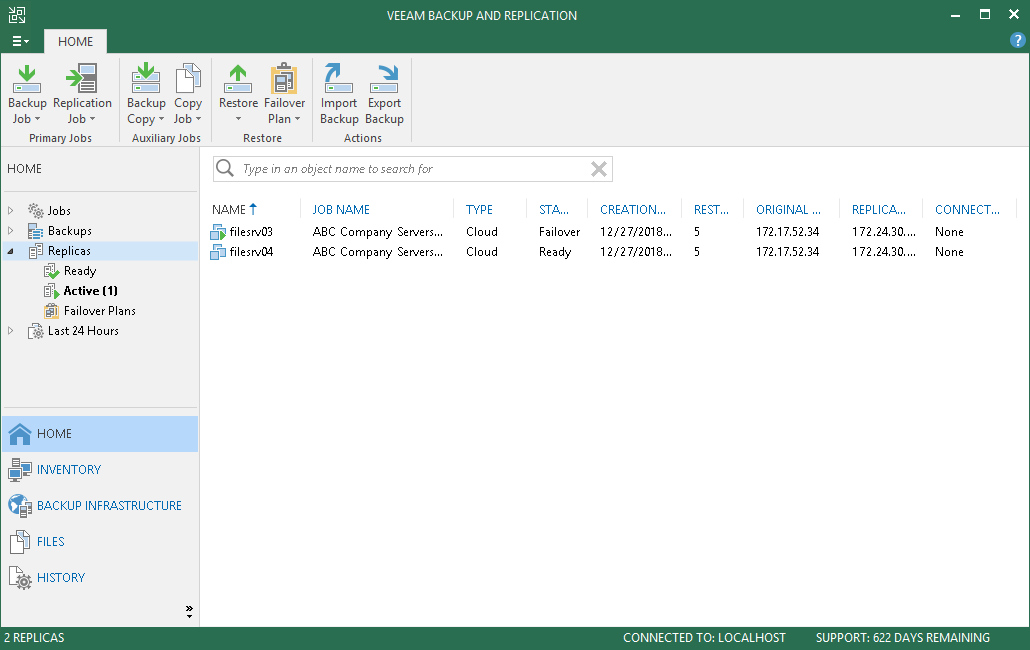Select Ready under Replicas
1030x650 pixels.
click(x=79, y=271)
